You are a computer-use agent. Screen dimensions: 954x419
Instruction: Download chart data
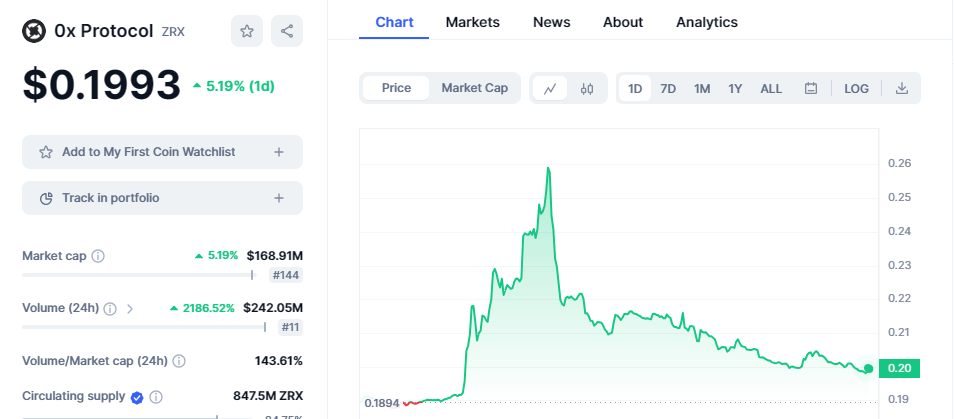tap(902, 88)
